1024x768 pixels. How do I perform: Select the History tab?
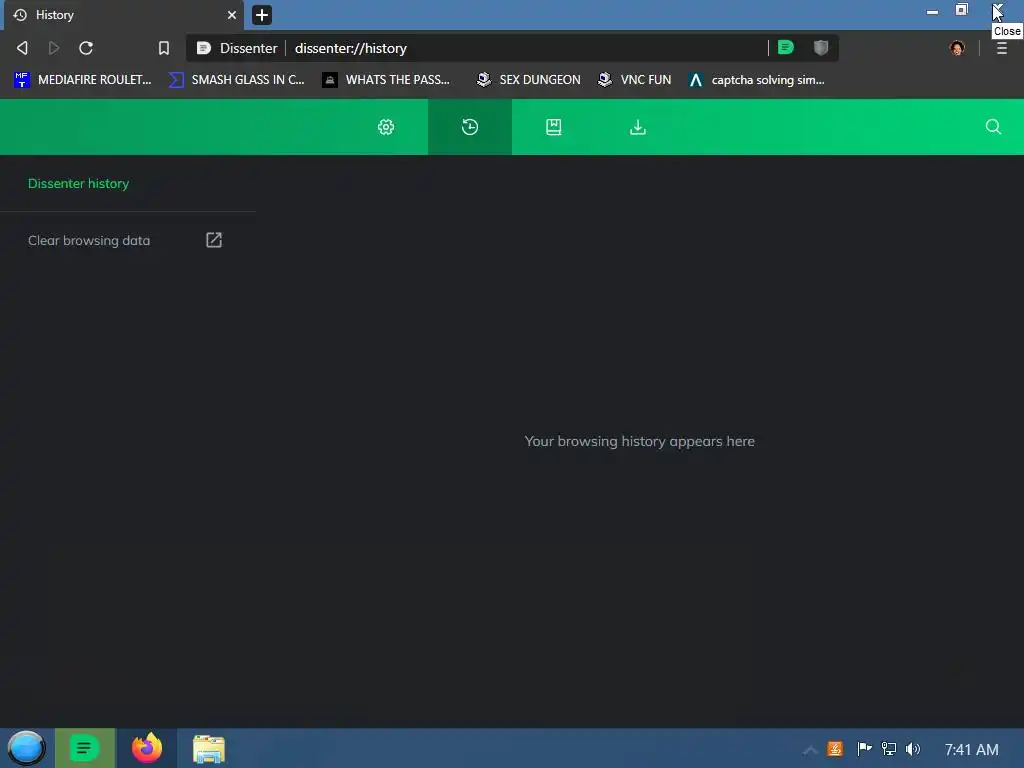[124, 15]
